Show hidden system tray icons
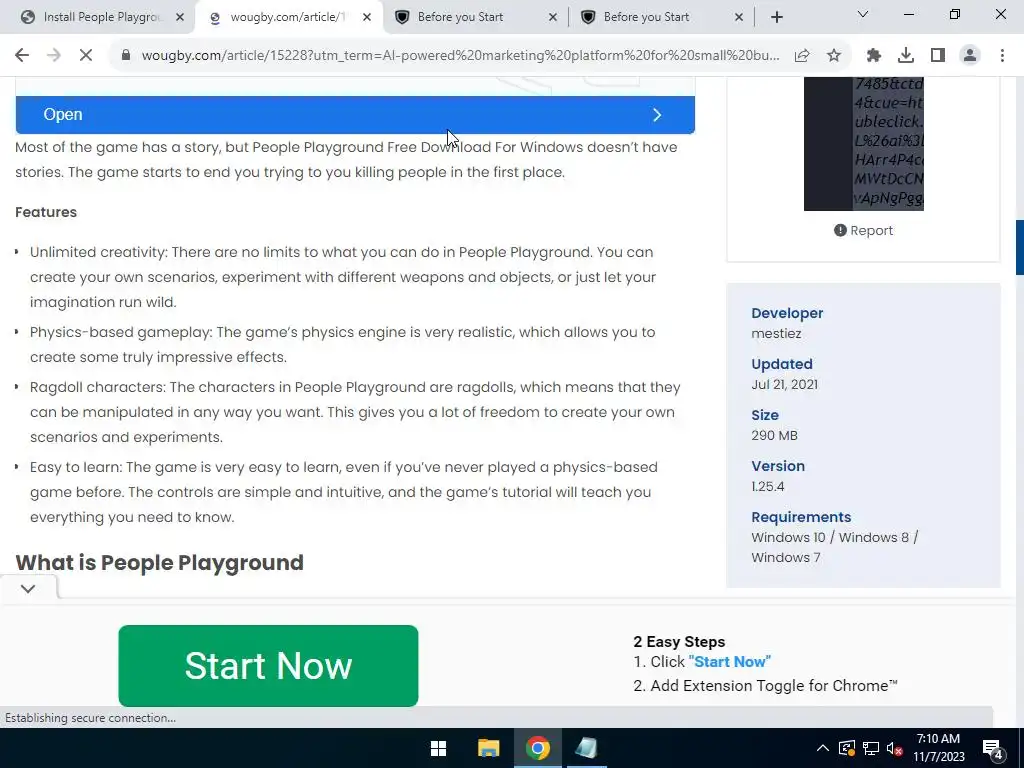The width and height of the screenshot is (1024, 768). [823, 748]
